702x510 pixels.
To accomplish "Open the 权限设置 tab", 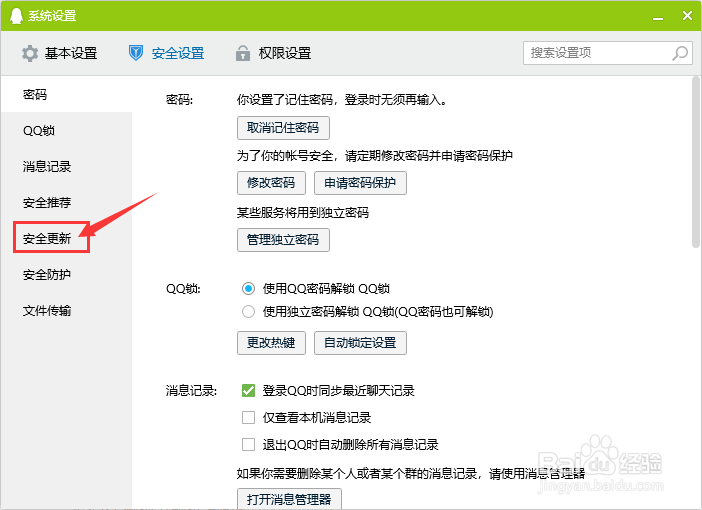I will [x=273, y=53].
